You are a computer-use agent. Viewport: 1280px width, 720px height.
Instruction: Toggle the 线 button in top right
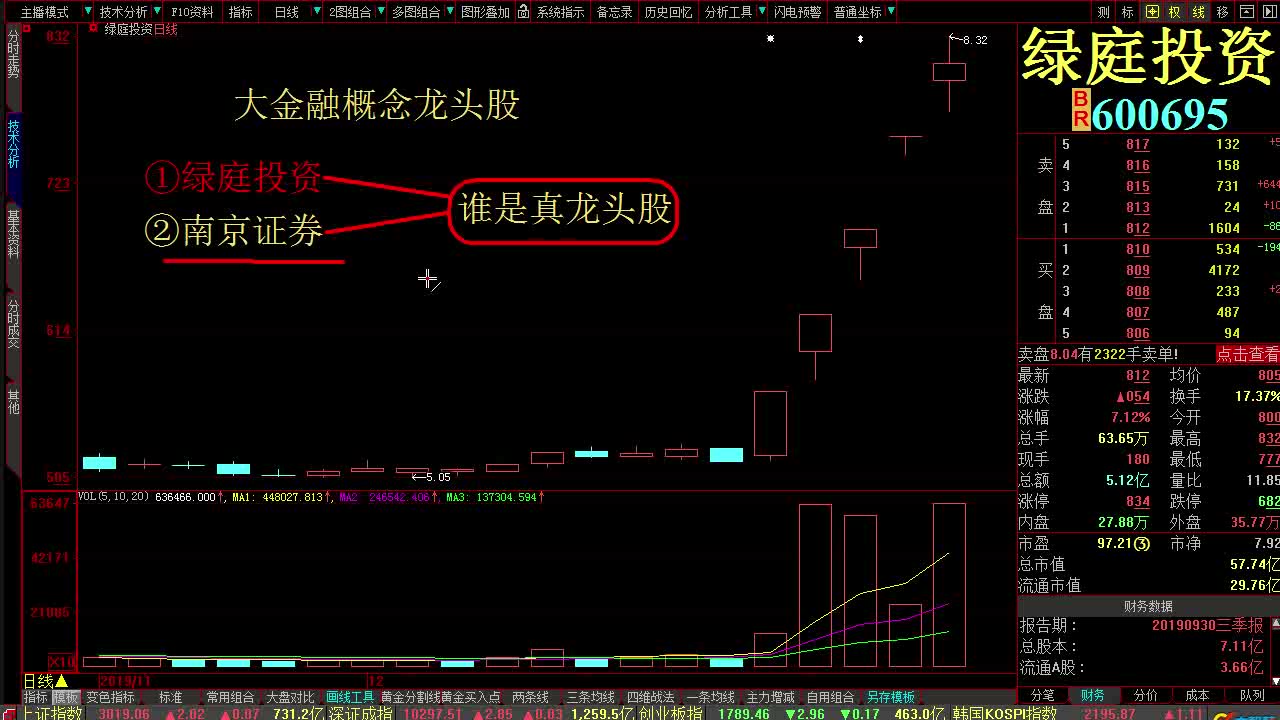1198,12
